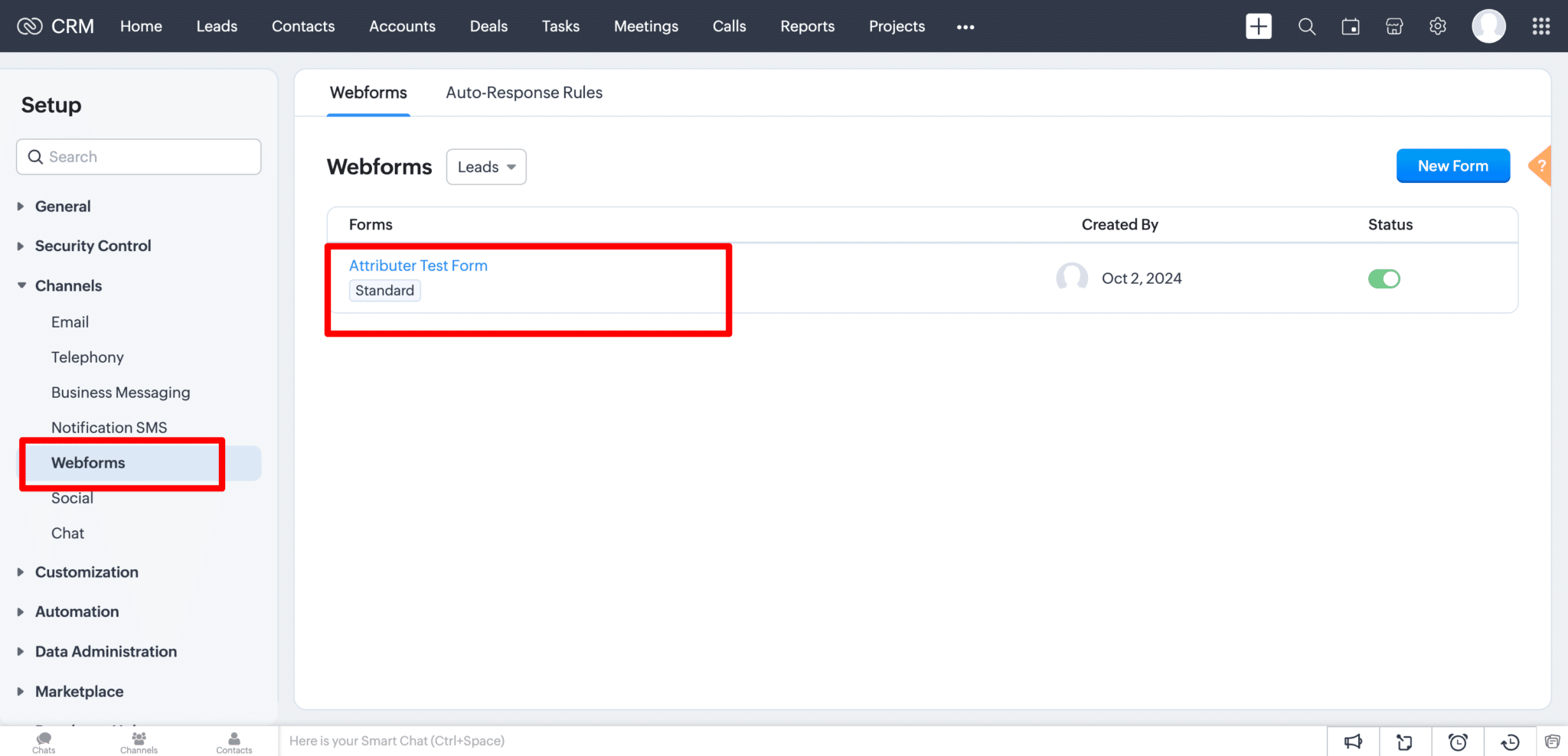Open the calendar icon in header
1568x756 pixels.
coord(1351,27)
